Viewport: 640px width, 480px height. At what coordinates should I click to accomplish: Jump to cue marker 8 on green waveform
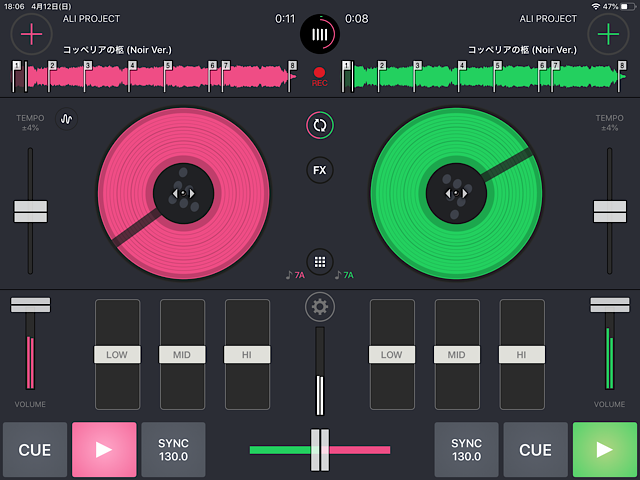(x=622, y=65)
